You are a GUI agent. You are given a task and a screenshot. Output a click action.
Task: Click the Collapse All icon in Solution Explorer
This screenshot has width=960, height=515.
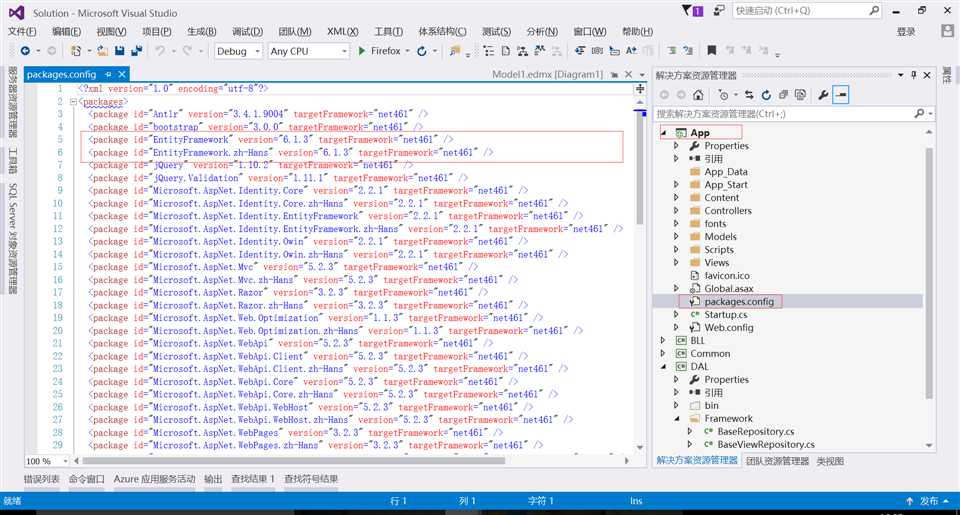pos(783,95)
